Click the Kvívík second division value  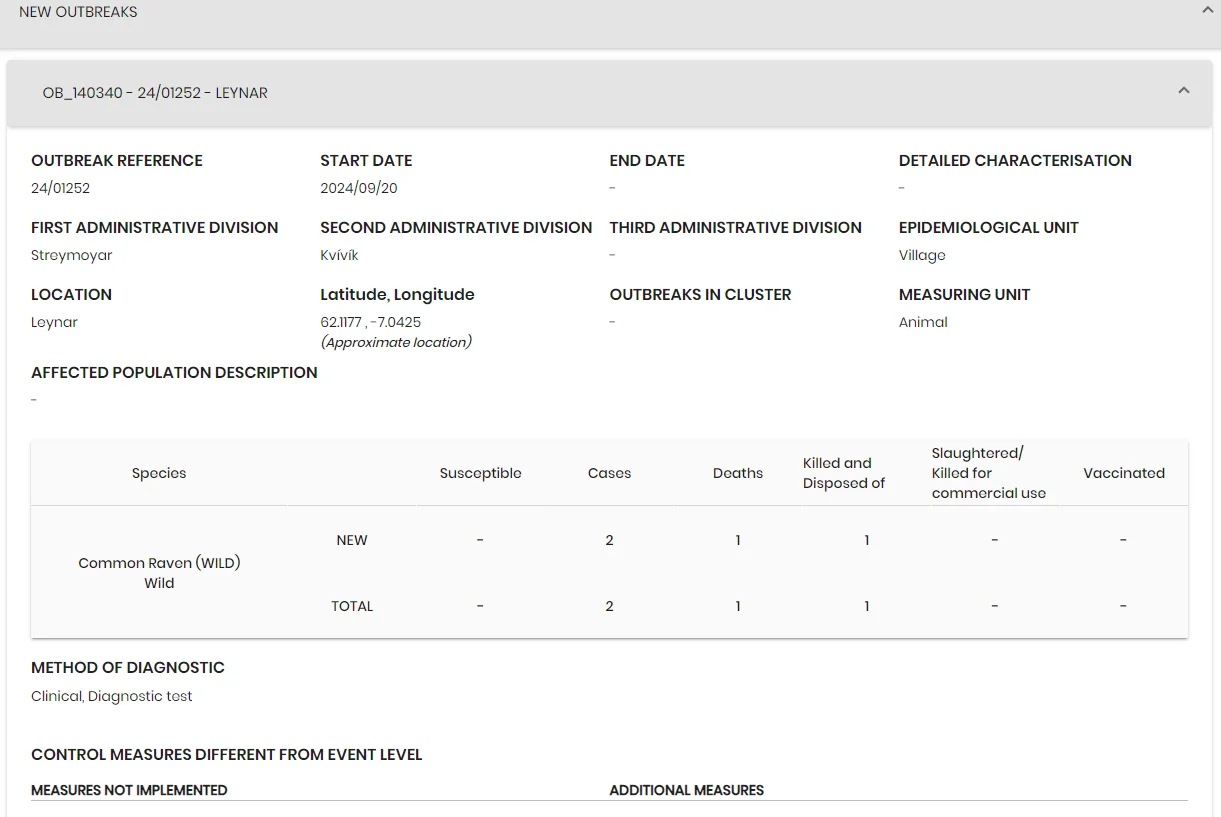point(339,255)
